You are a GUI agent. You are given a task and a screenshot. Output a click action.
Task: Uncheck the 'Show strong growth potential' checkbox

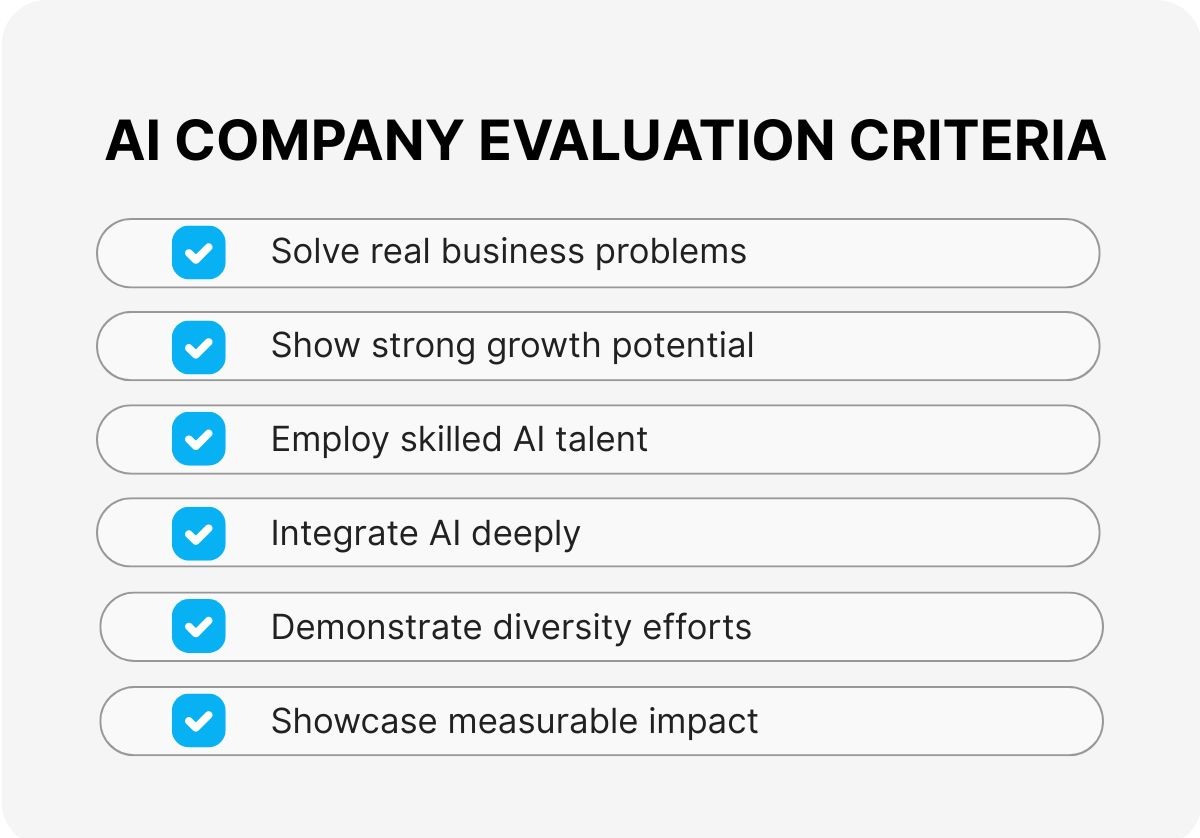click(x=198, y=346)
